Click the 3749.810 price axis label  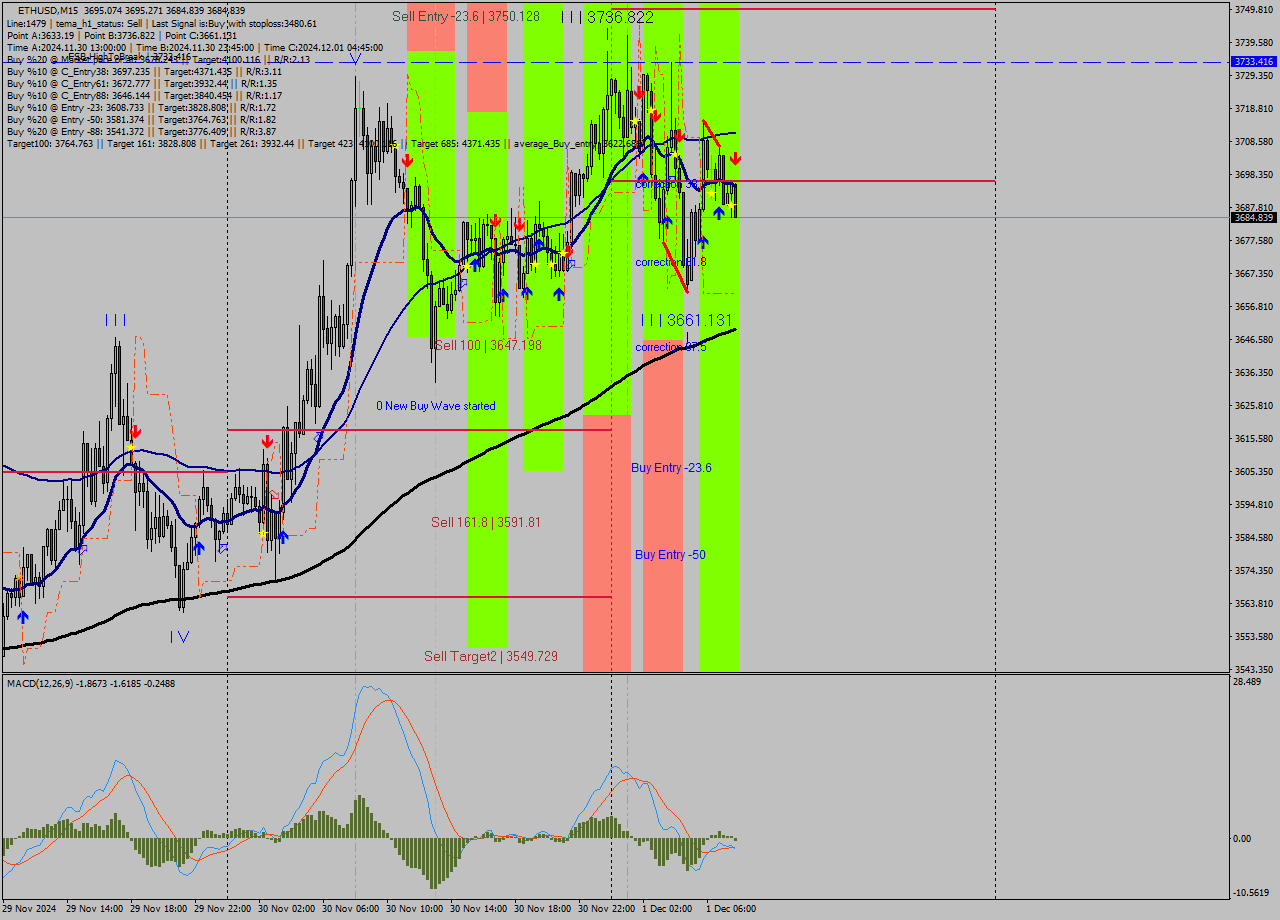1254,10
